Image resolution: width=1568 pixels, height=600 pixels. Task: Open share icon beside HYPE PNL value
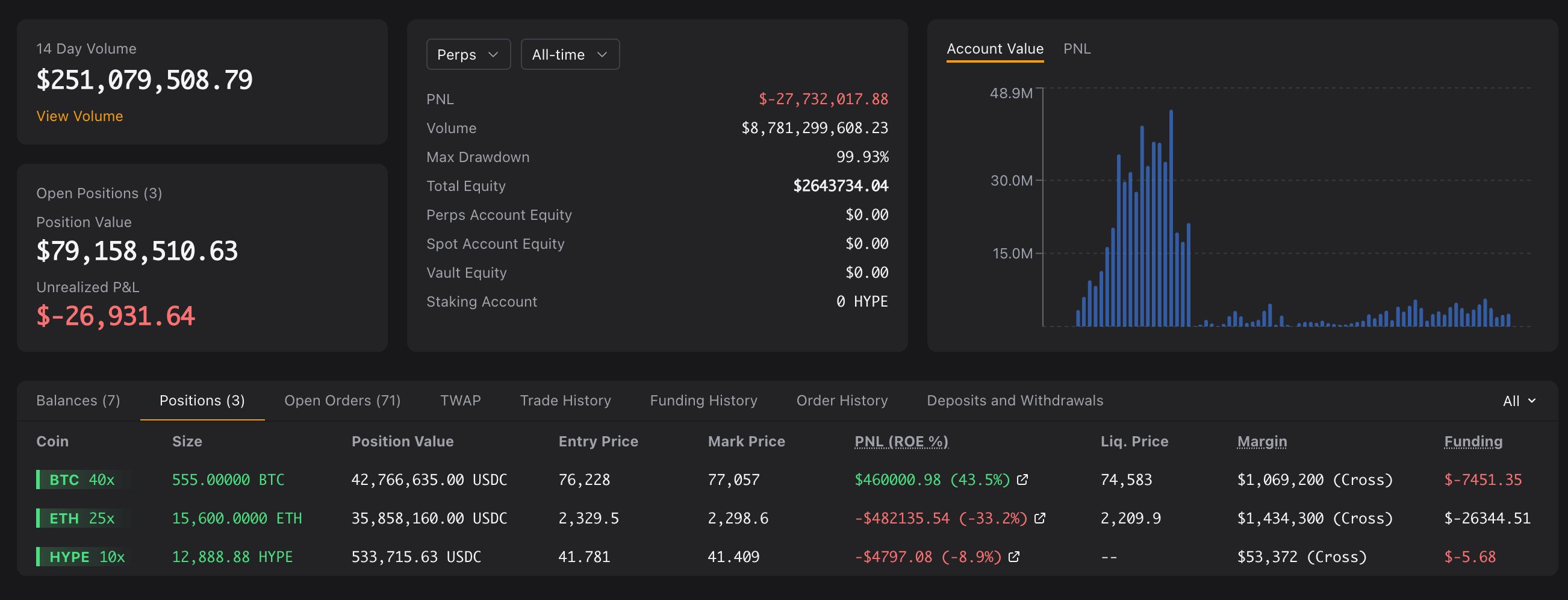[x=1014, y=557]
